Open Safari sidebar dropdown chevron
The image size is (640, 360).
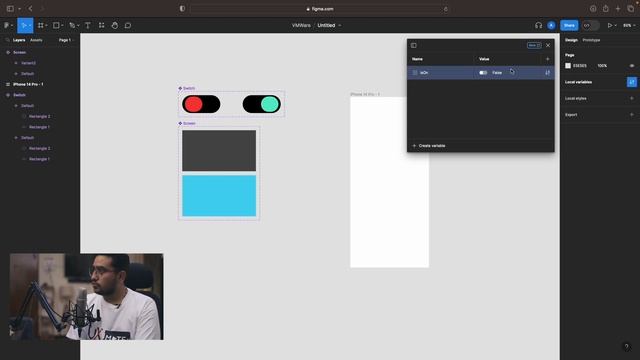tap(19, 9)
